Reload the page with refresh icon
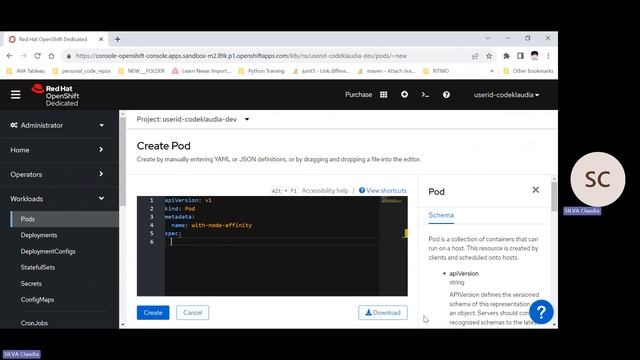 38,56
